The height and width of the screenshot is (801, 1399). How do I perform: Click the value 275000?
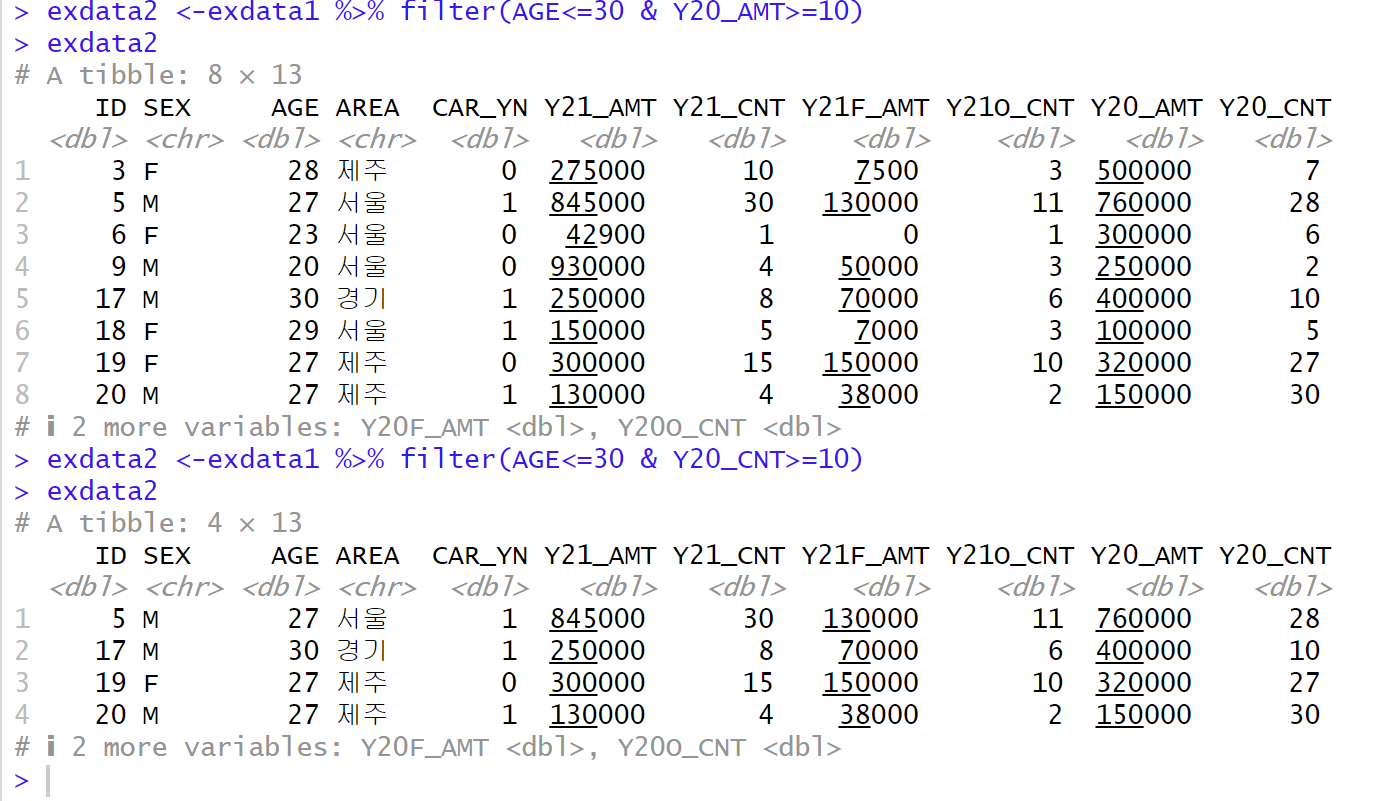coord(597,171)
